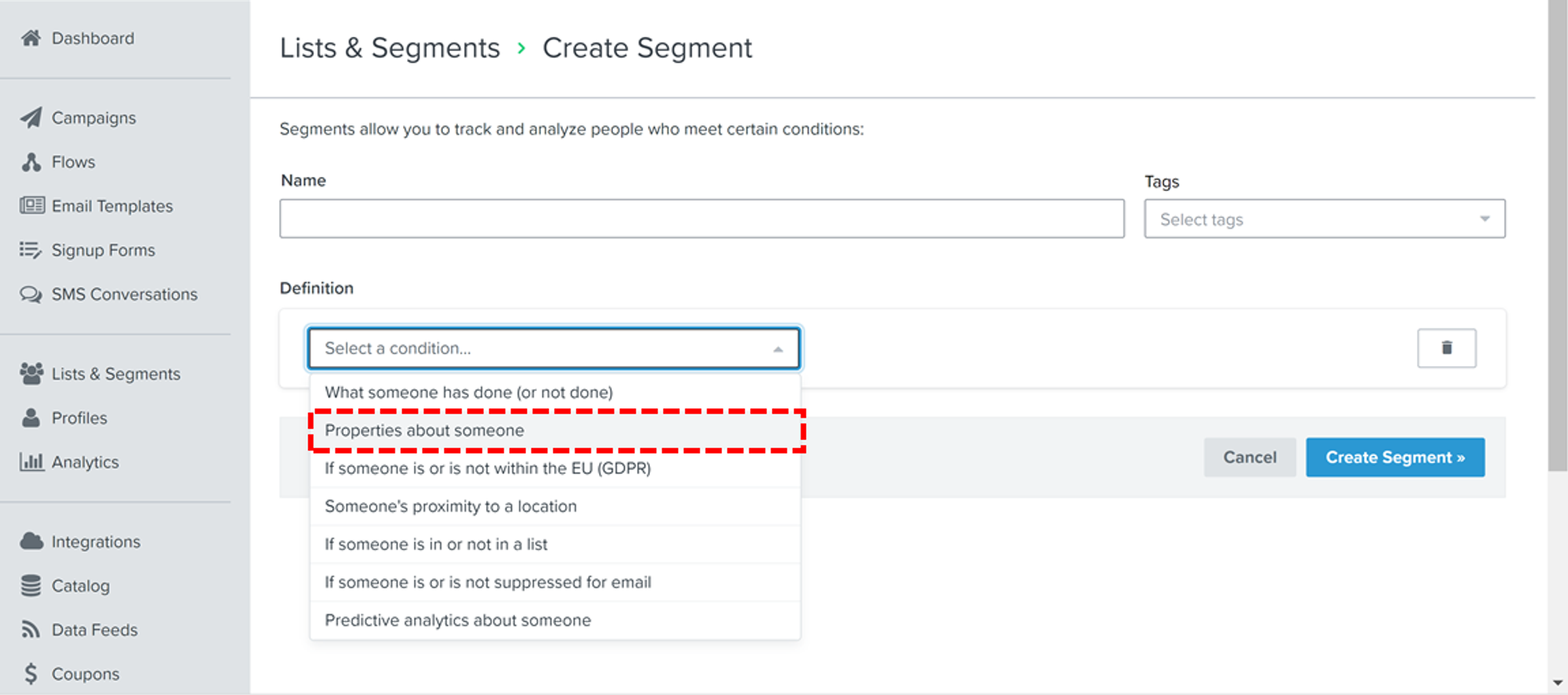The width and height of the screenshot is (1568, 695).
Task: Click the Dashboard home icon
Action: click(31, 38)
